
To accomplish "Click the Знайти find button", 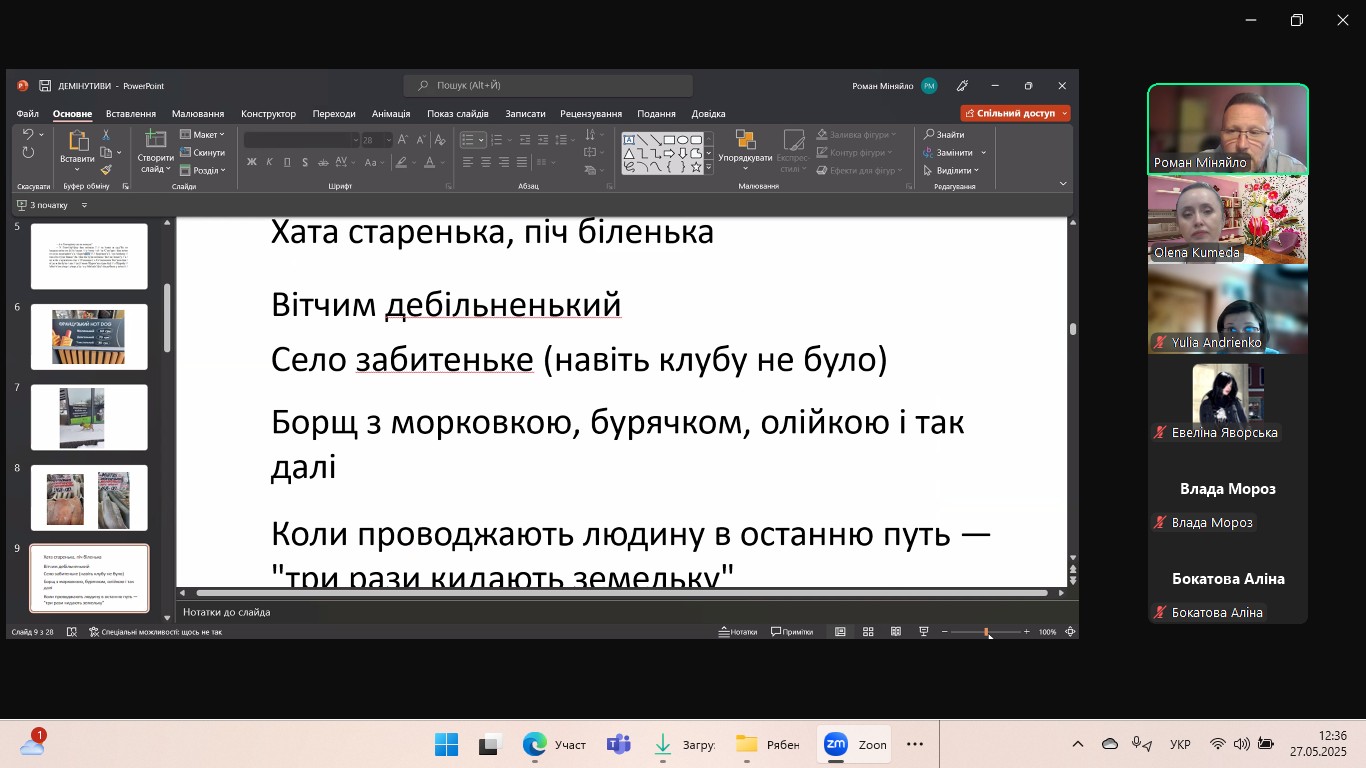I will (944, 135).
